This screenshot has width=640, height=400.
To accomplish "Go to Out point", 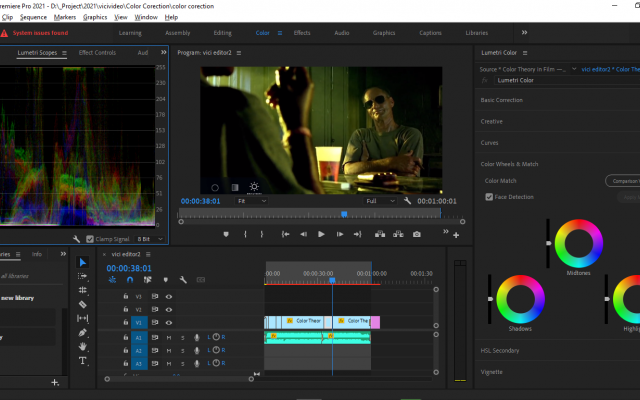I will point(358,234).
